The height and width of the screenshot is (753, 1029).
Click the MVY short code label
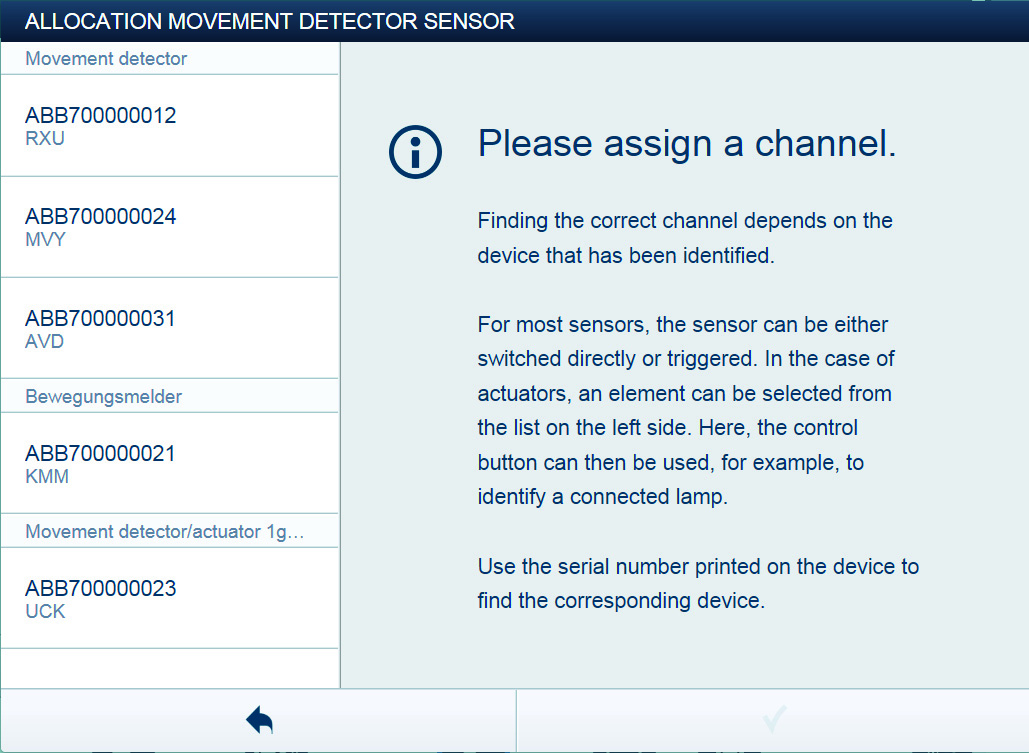pyautogui.click(x=45, y=240)
